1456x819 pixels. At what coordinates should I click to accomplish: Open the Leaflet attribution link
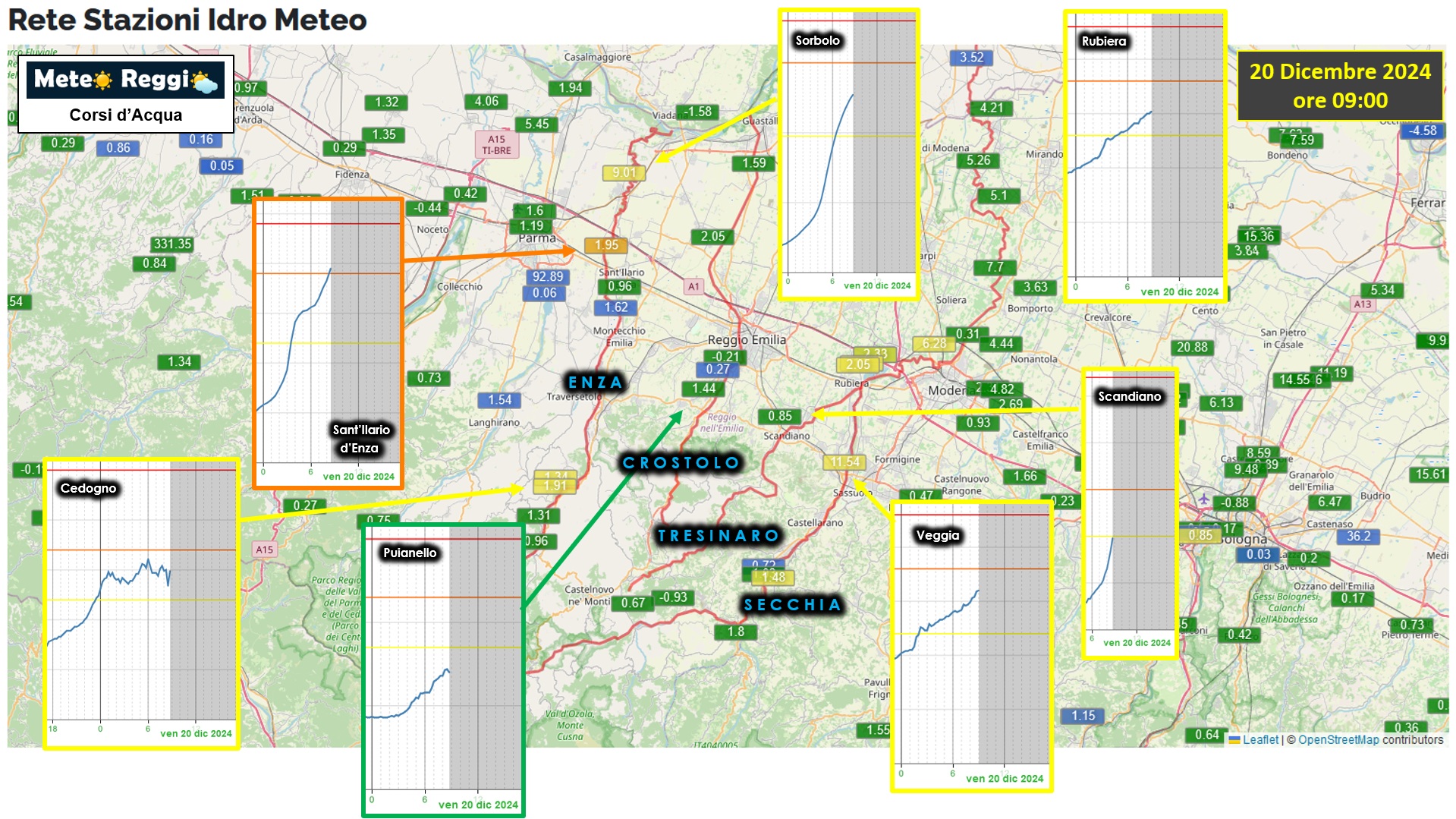(1259, 740)
